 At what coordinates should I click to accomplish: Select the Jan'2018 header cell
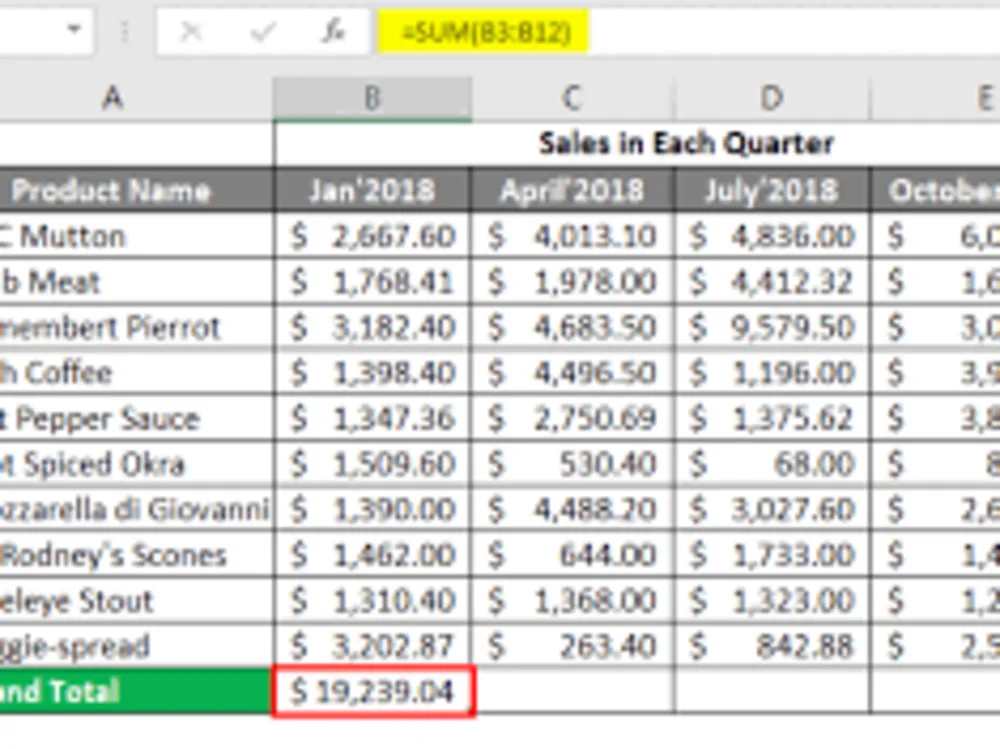coord(371,190)
